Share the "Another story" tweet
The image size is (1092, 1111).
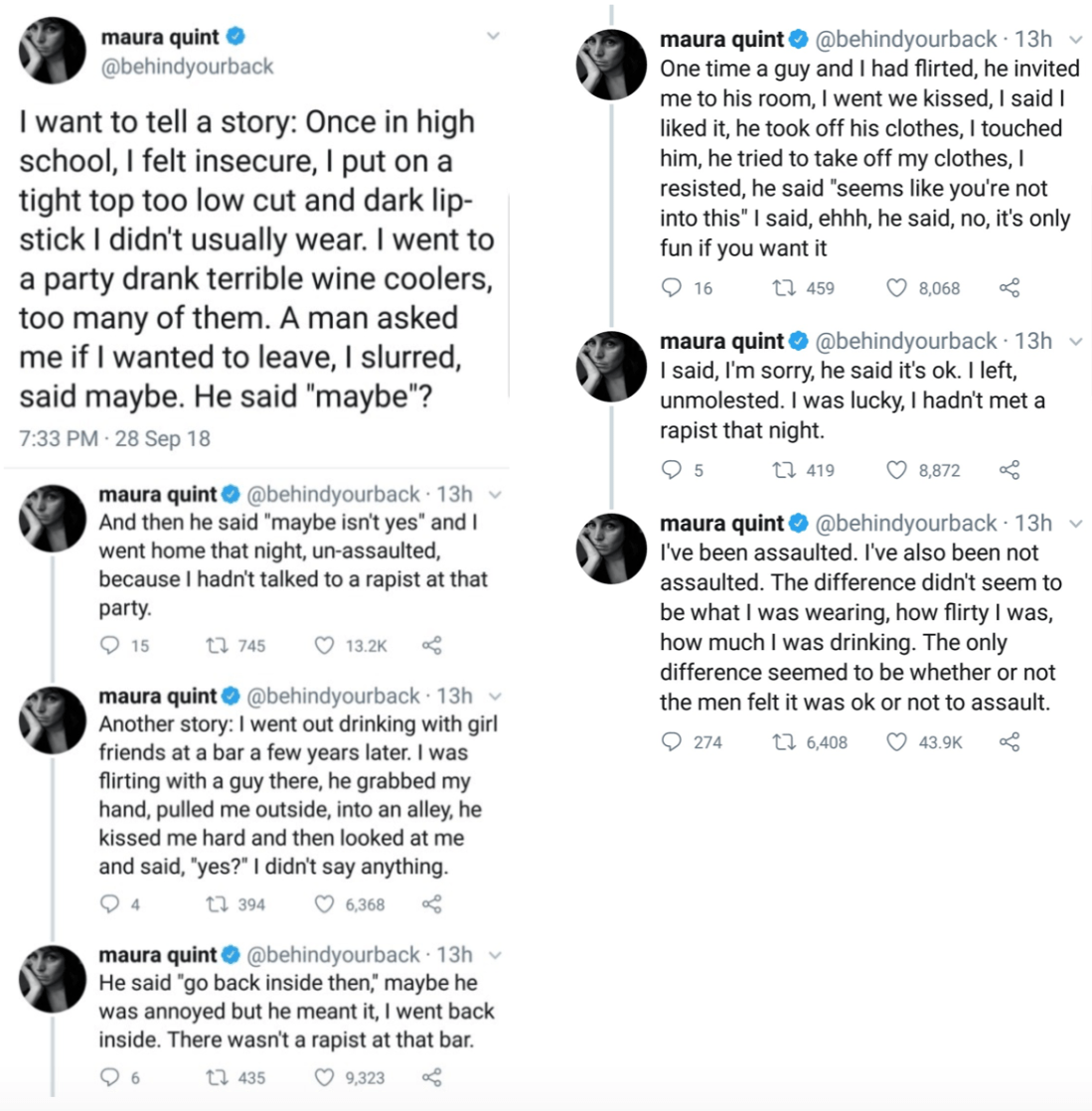click(x=431, y=904)
